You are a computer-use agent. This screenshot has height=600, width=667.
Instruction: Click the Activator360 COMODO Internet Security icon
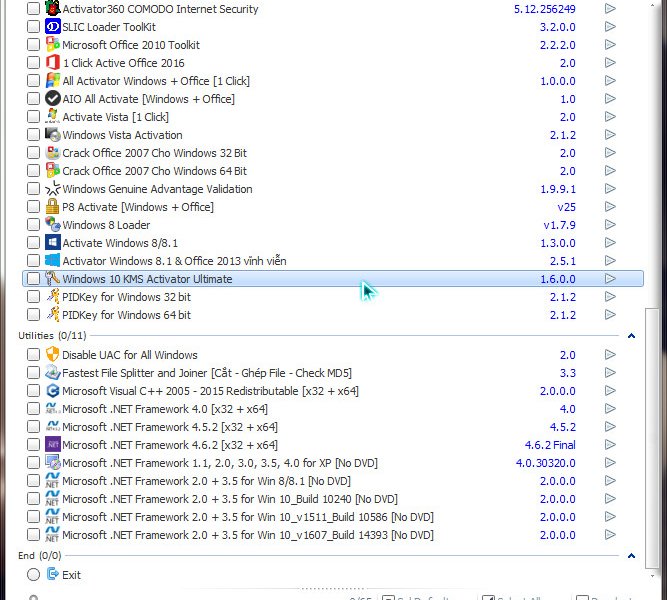coord(53,9)
